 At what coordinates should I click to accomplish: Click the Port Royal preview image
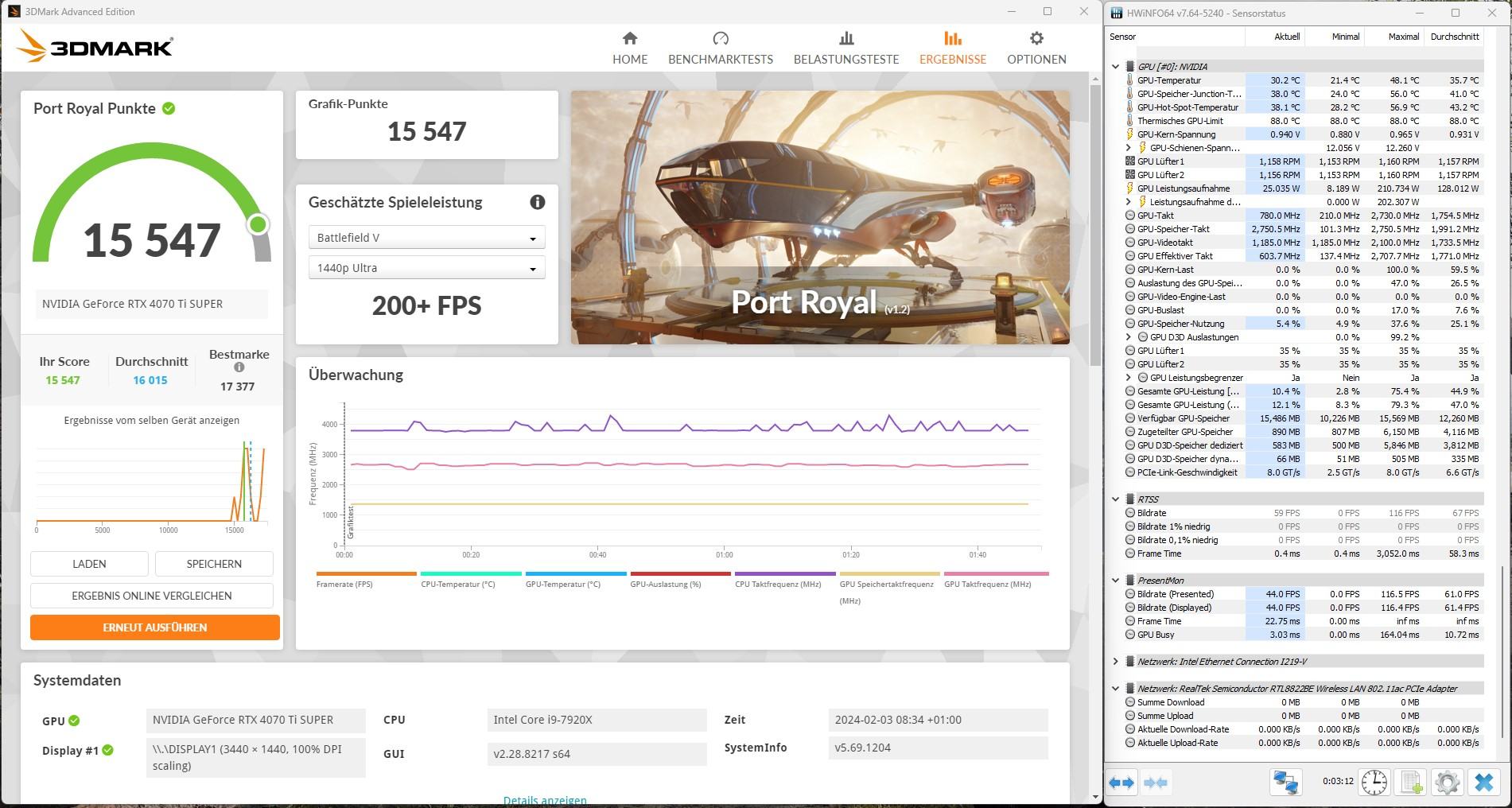820,217
